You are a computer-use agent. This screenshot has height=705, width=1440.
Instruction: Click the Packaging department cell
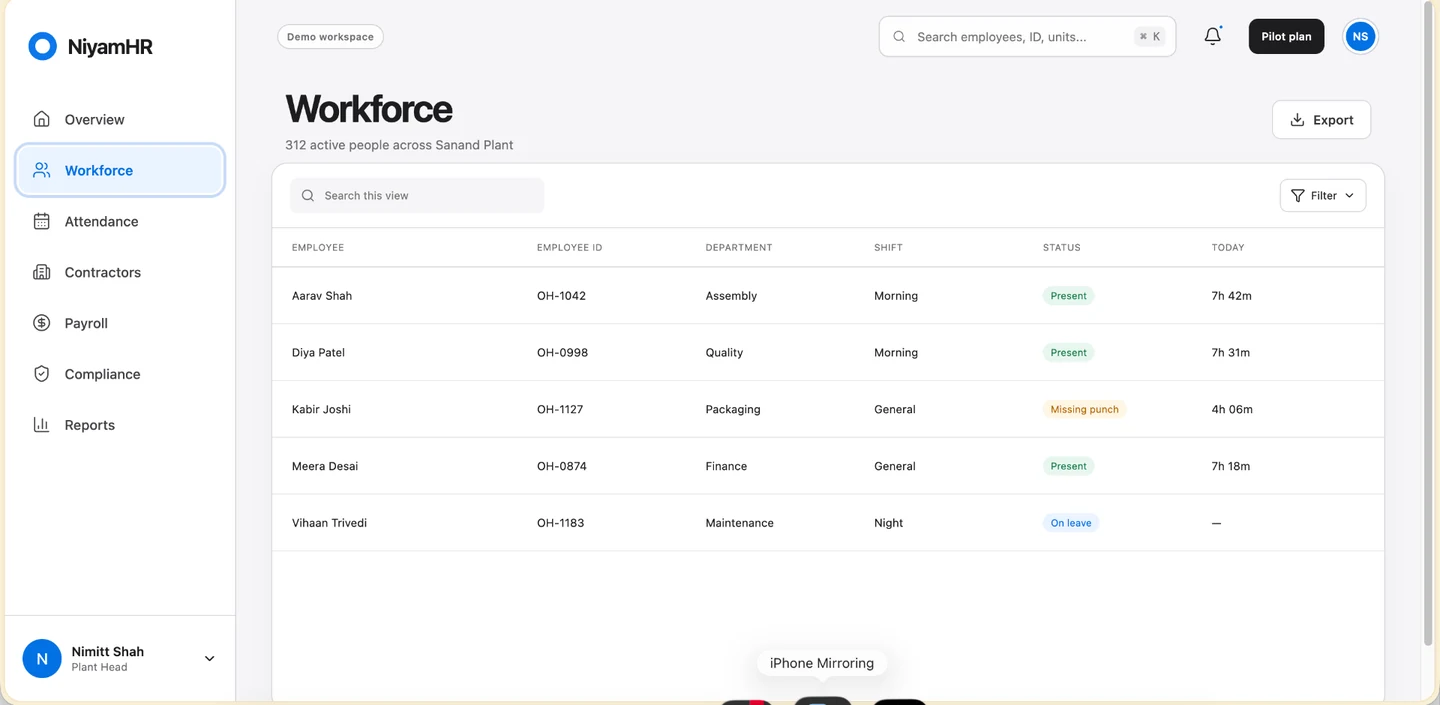pyautogui.click(x=733, y=409)
